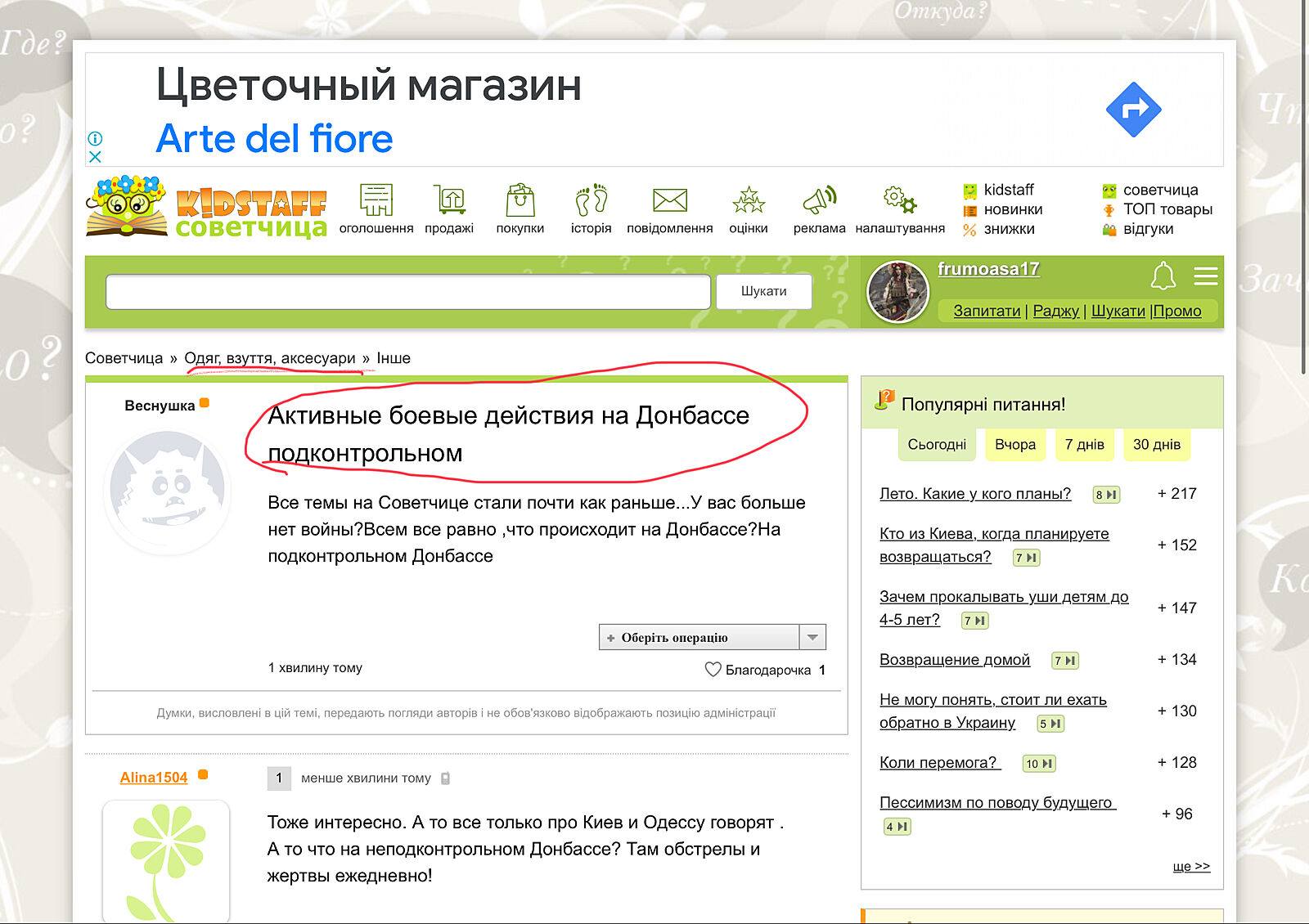Image resolution: width=1309 pixels, height=924 pixels.
Task: Expand more popular questions via ще >>
Action: coord(1190,866)
